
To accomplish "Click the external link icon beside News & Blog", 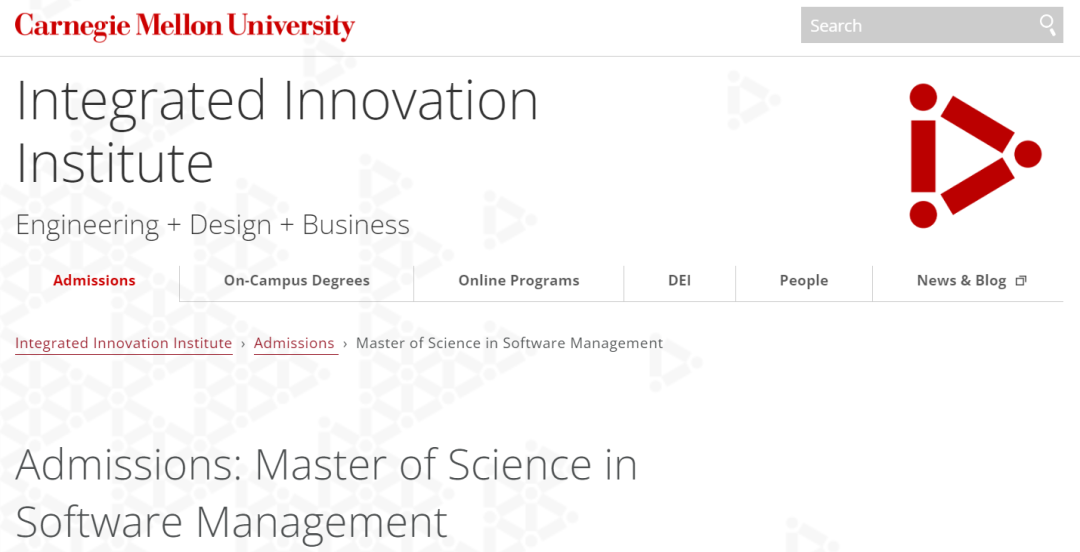I will click(x=1021, y=281).
